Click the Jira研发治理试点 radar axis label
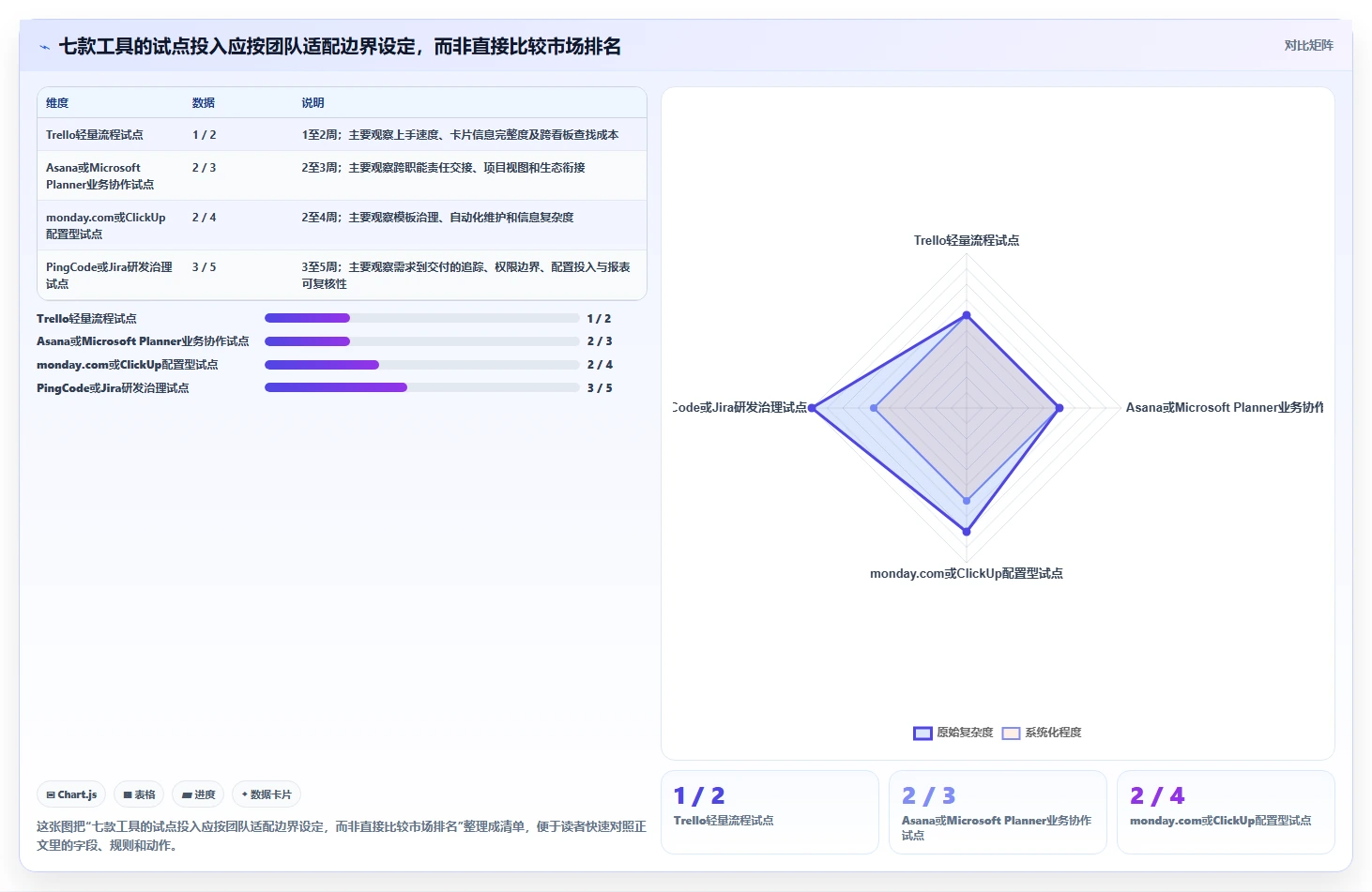Viewport: 1372px width, 892px height. pos(740,408)
